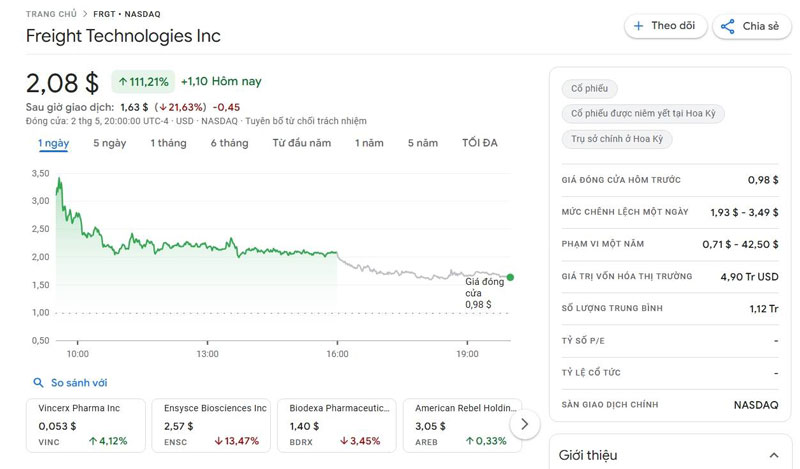Collapse the Giới thiệu section chevron
Image resolution: width=800 pixels, height=469 pixels.
pos(774,455)
